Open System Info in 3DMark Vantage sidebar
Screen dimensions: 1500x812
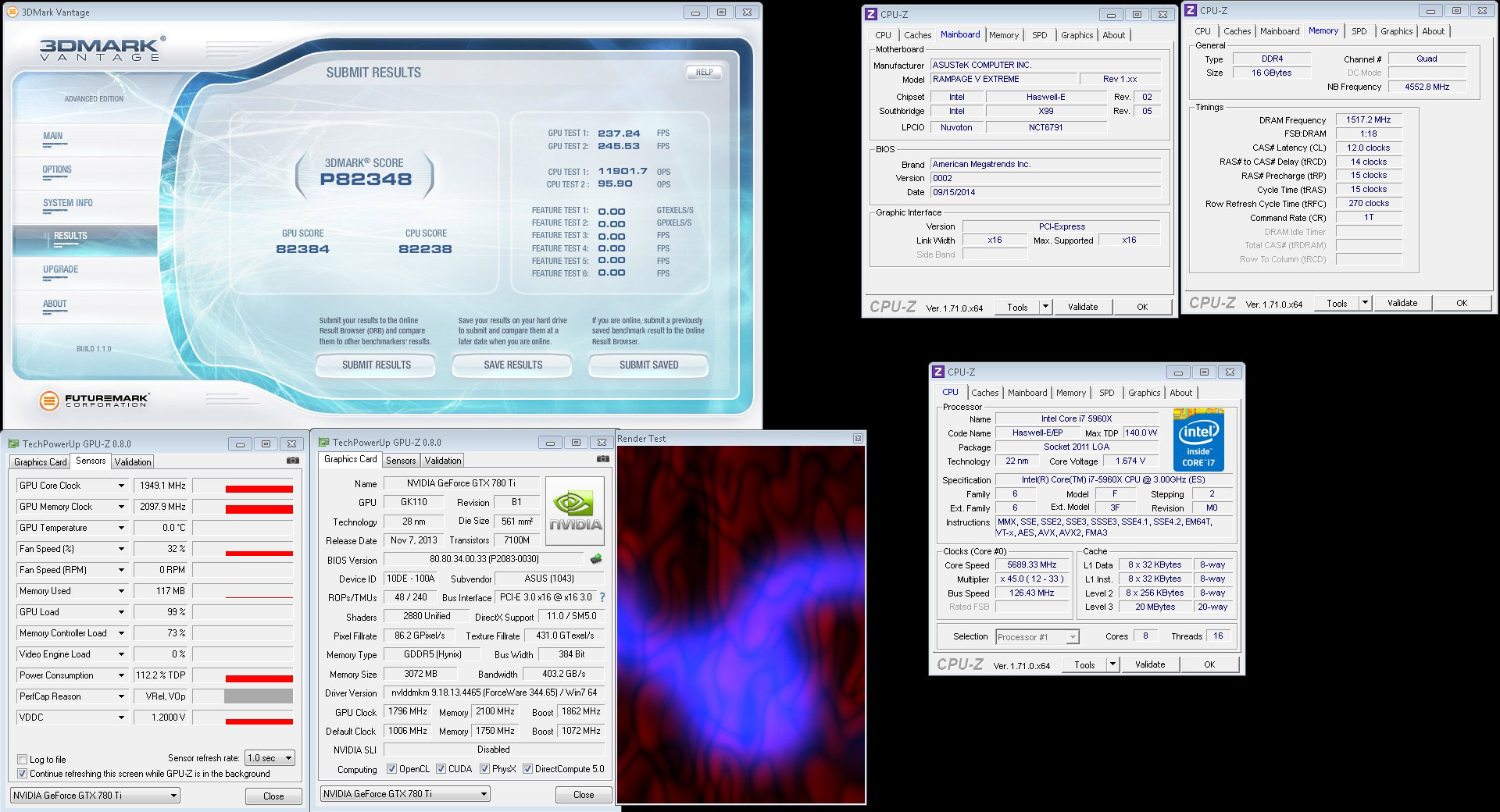point(68,203)
